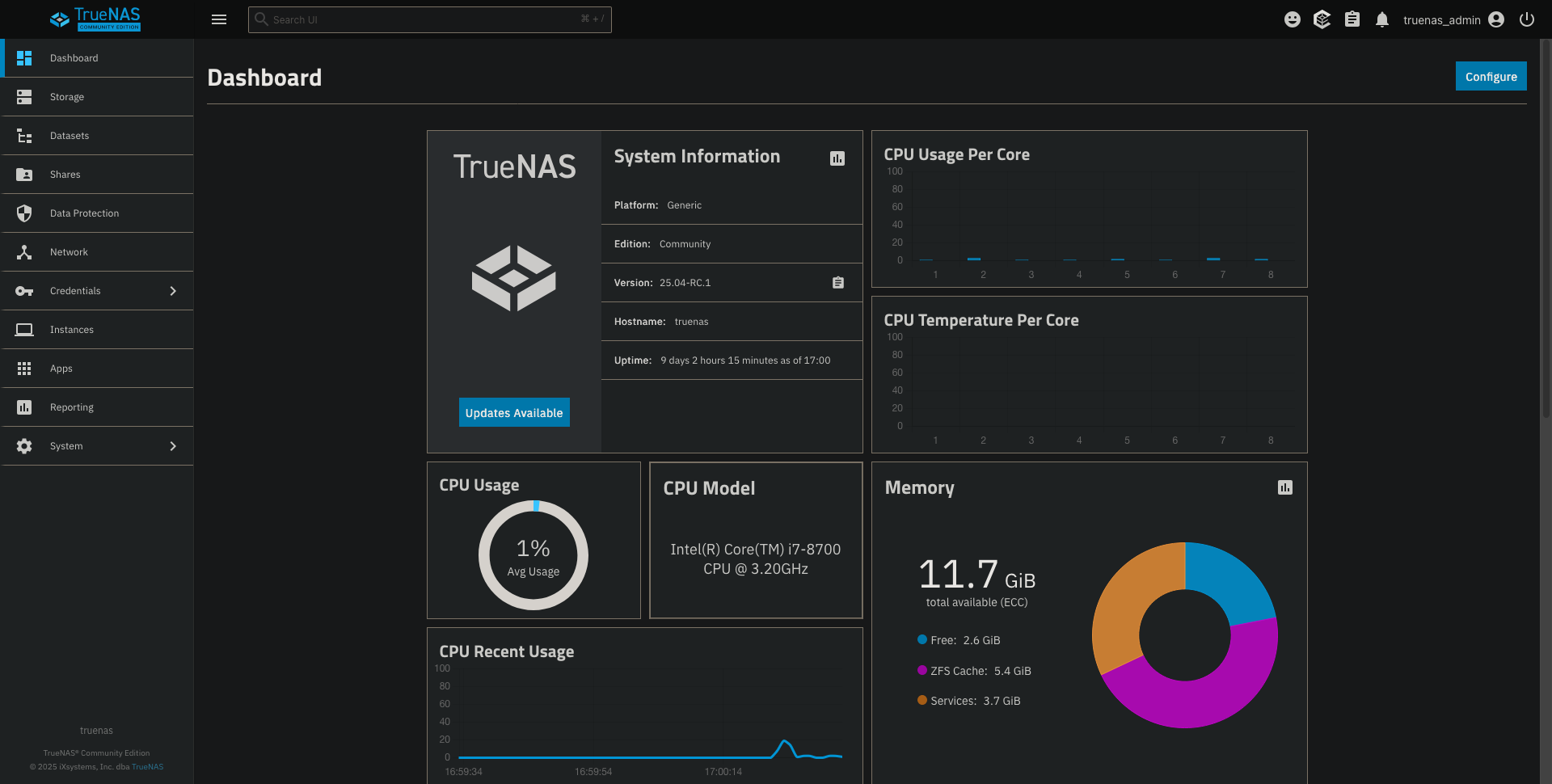Open Data Protection page
Image resolution: width=1552 pixels, height=784 pixels.
(x=97, y=213)
